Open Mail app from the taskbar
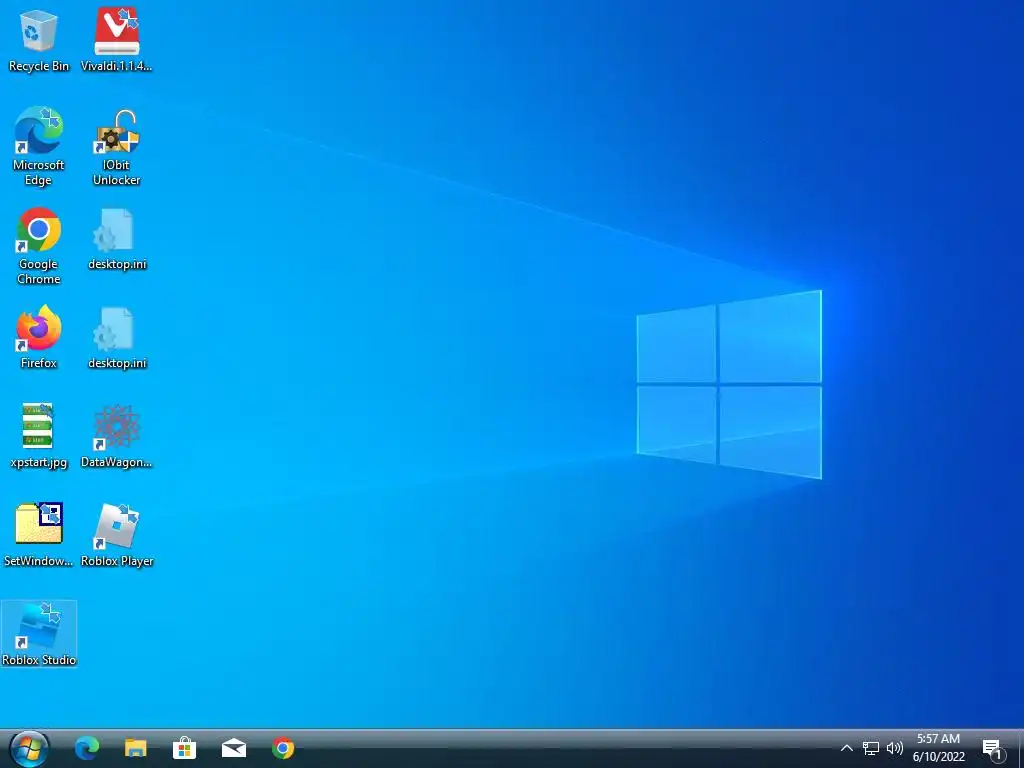 pyautogui.click(x=234, y=748)
